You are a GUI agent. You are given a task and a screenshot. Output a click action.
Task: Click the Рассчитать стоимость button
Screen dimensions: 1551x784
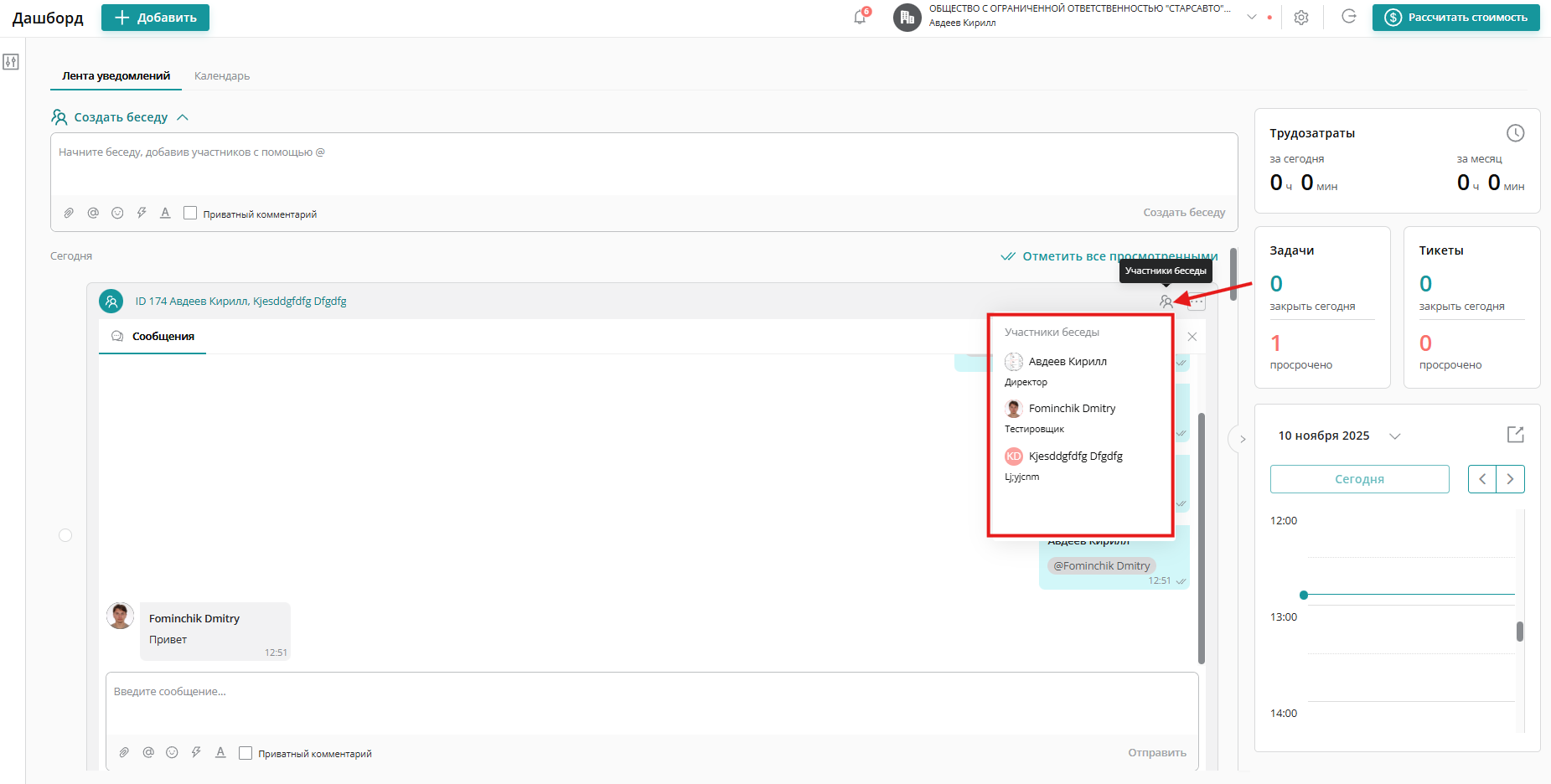pos(1455,18)
